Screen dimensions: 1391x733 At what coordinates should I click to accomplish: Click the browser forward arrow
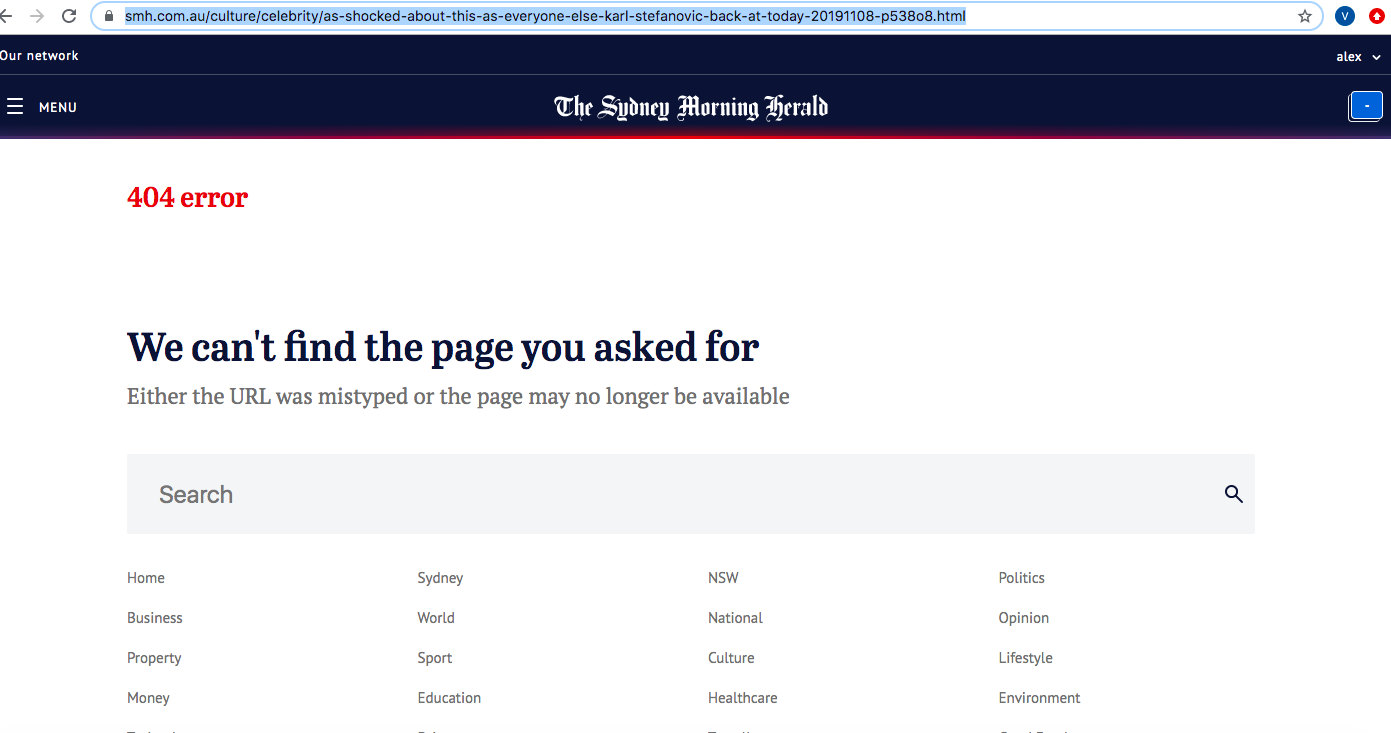(x=37, y=16)
